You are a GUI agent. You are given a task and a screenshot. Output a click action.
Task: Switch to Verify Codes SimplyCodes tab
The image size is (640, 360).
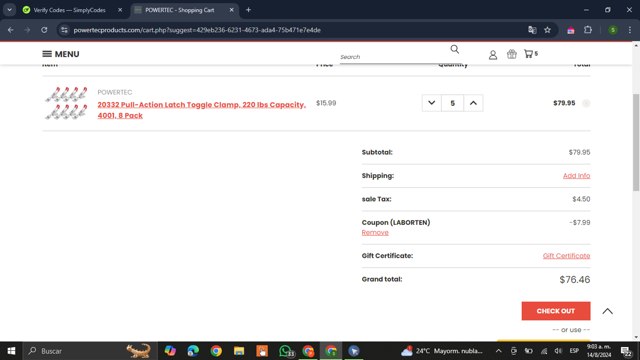coord(69,10)
